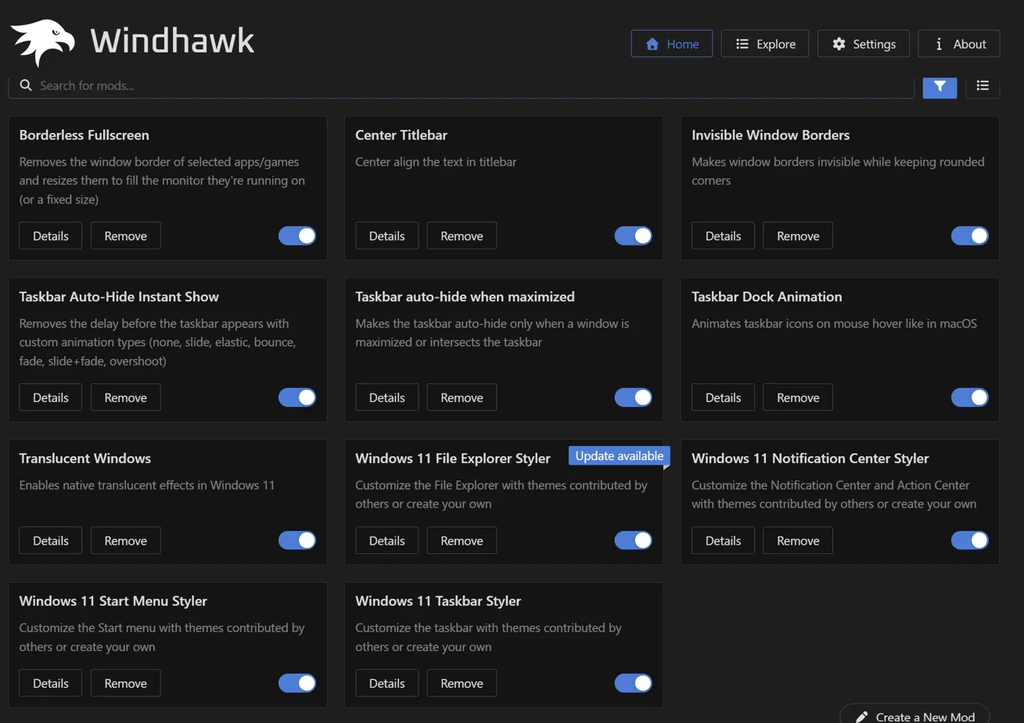Show Details for Taskbar auto-hide when maximized
The height and width of the screenshot is (723, 1024).
[387, 397]
